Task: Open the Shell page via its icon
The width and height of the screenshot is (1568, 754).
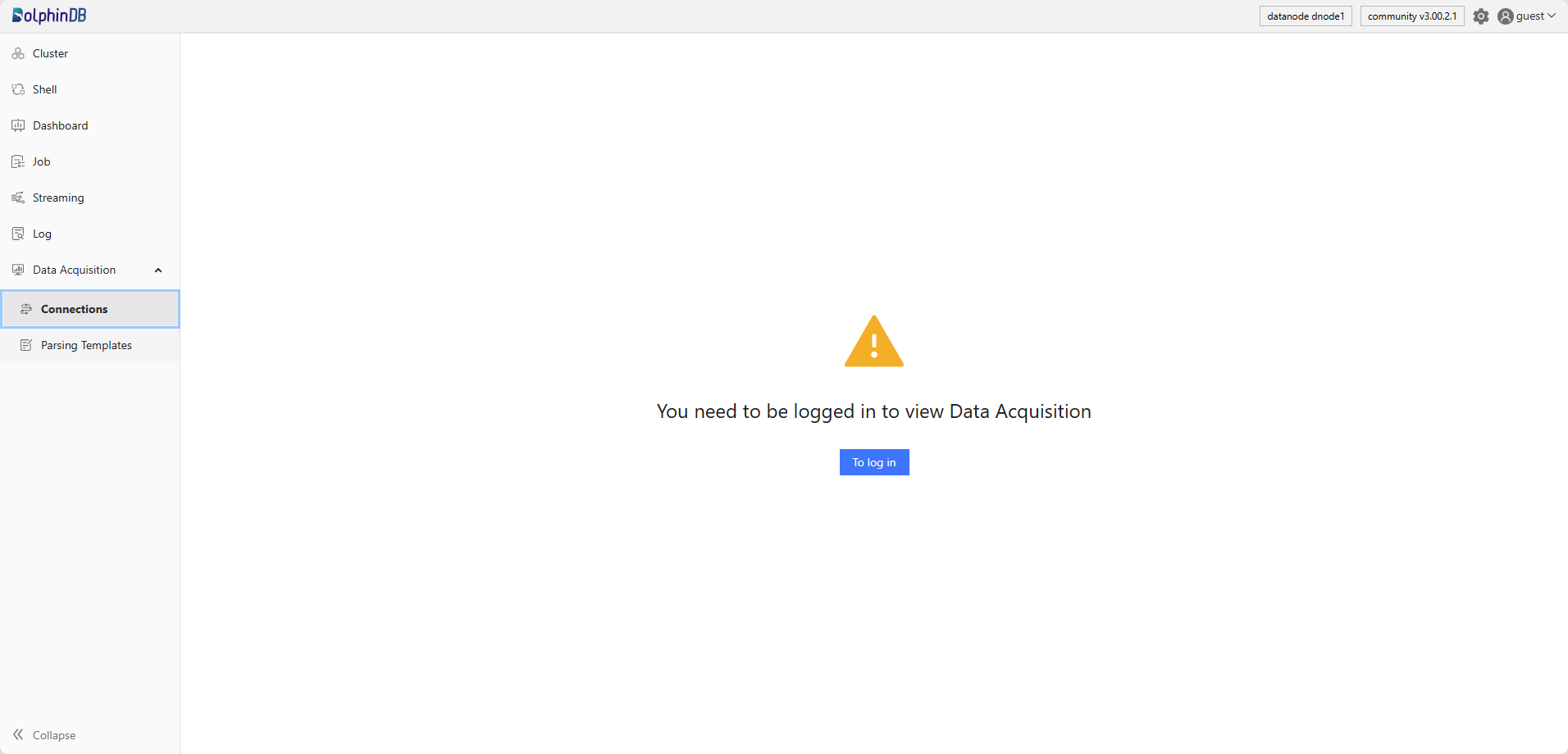Action: tap(18, 89)
